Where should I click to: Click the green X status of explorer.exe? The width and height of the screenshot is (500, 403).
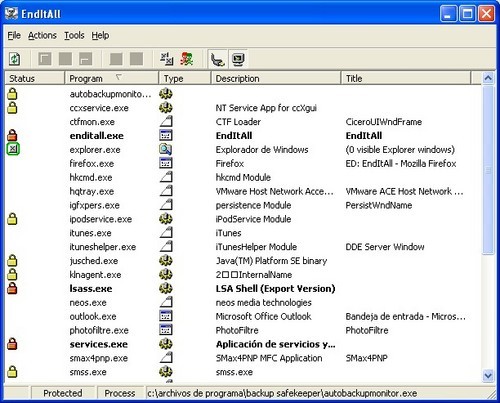pyautogui.click(x=13, y=149)
